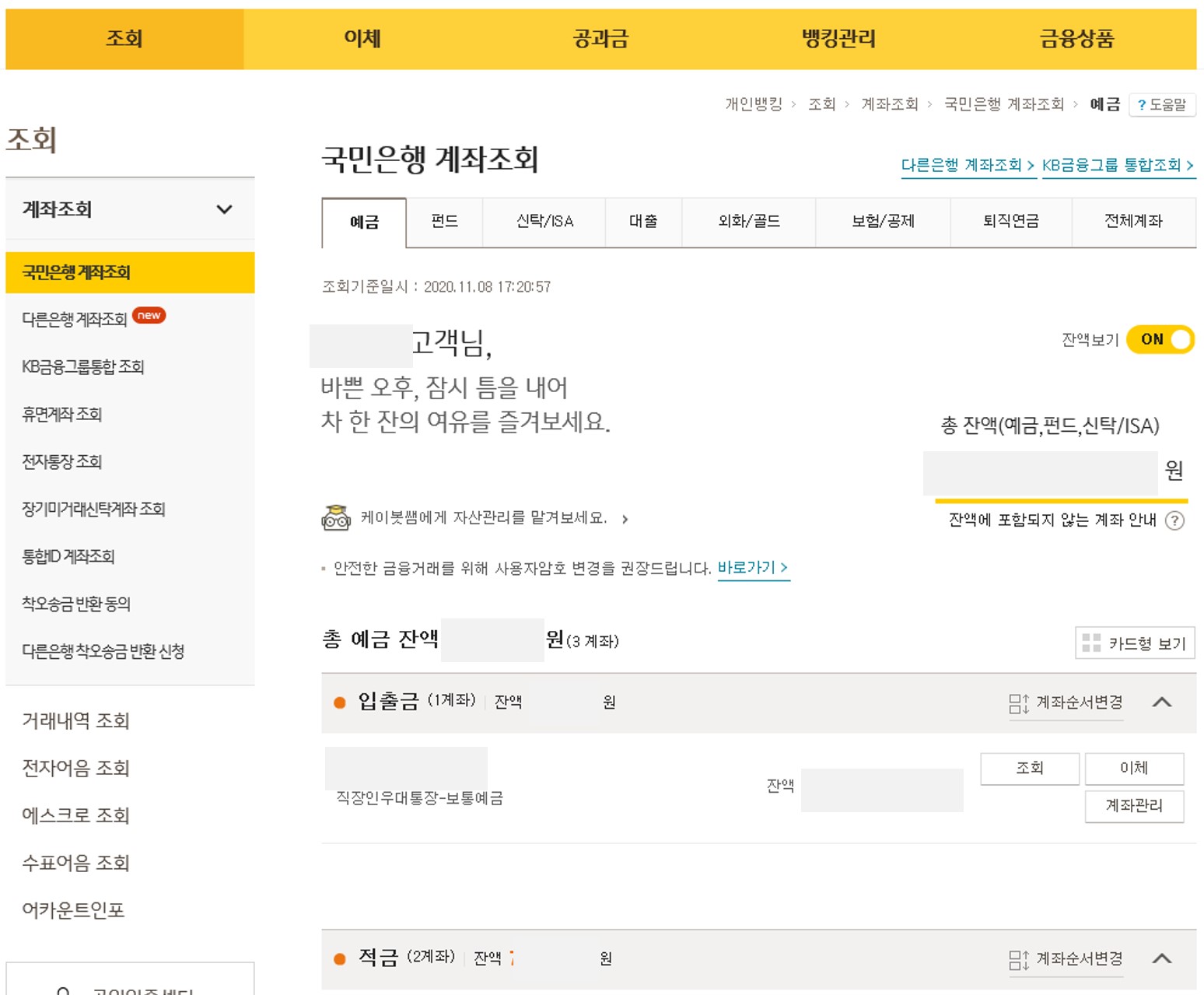Open 거래내역 조회 sidebar menu

75,721
